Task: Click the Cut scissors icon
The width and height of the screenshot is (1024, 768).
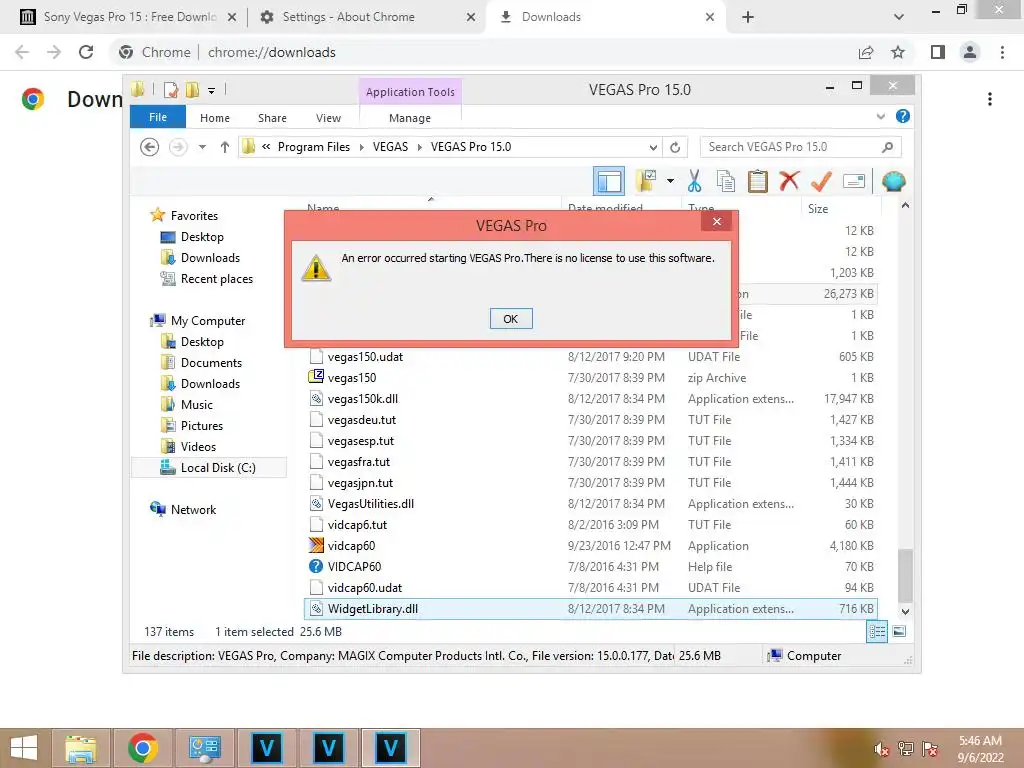Action: coord(694,181)
